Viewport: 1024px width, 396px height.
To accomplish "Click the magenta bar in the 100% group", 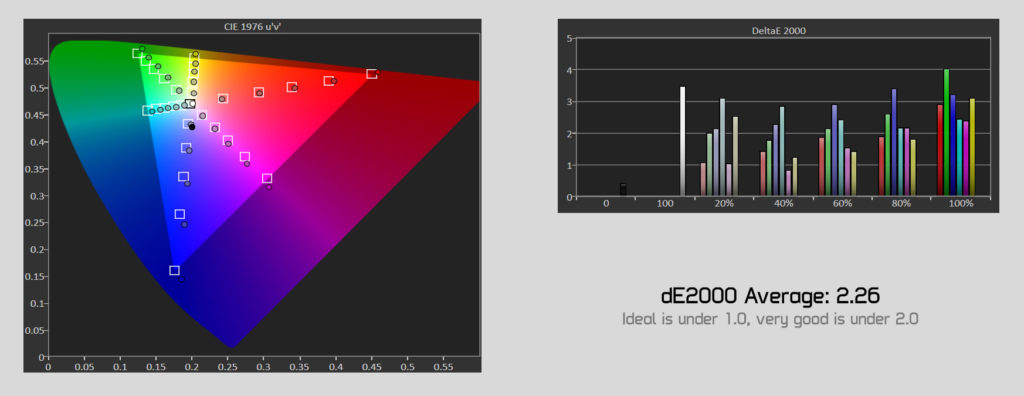I will pos(965,159).
